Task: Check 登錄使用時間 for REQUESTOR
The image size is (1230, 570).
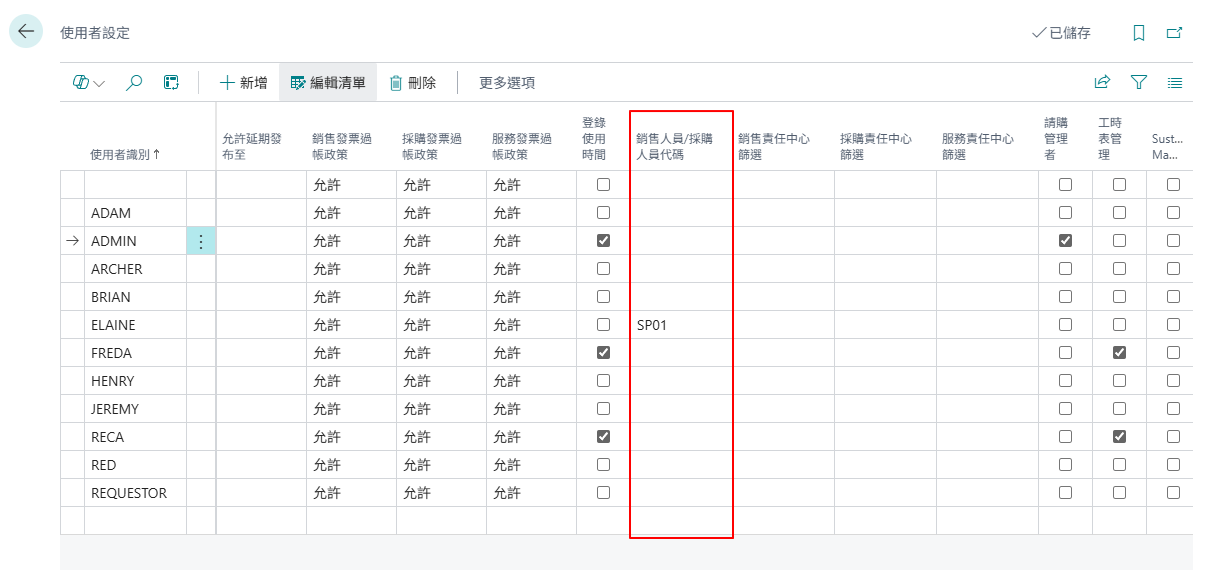Action: point(603,493)
